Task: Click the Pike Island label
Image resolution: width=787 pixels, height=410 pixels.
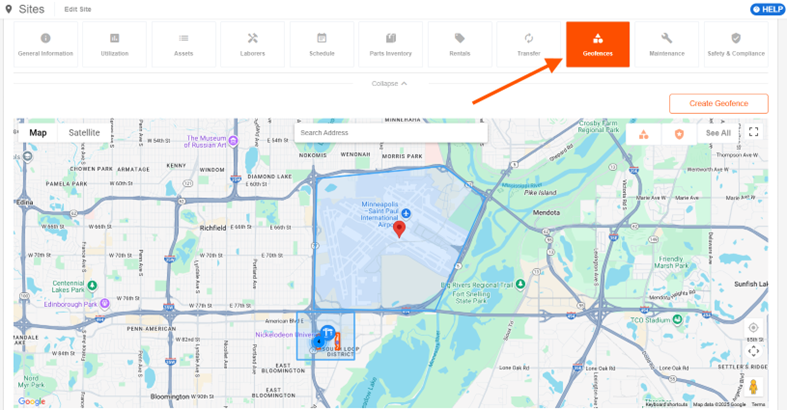Action: [540, 193]
